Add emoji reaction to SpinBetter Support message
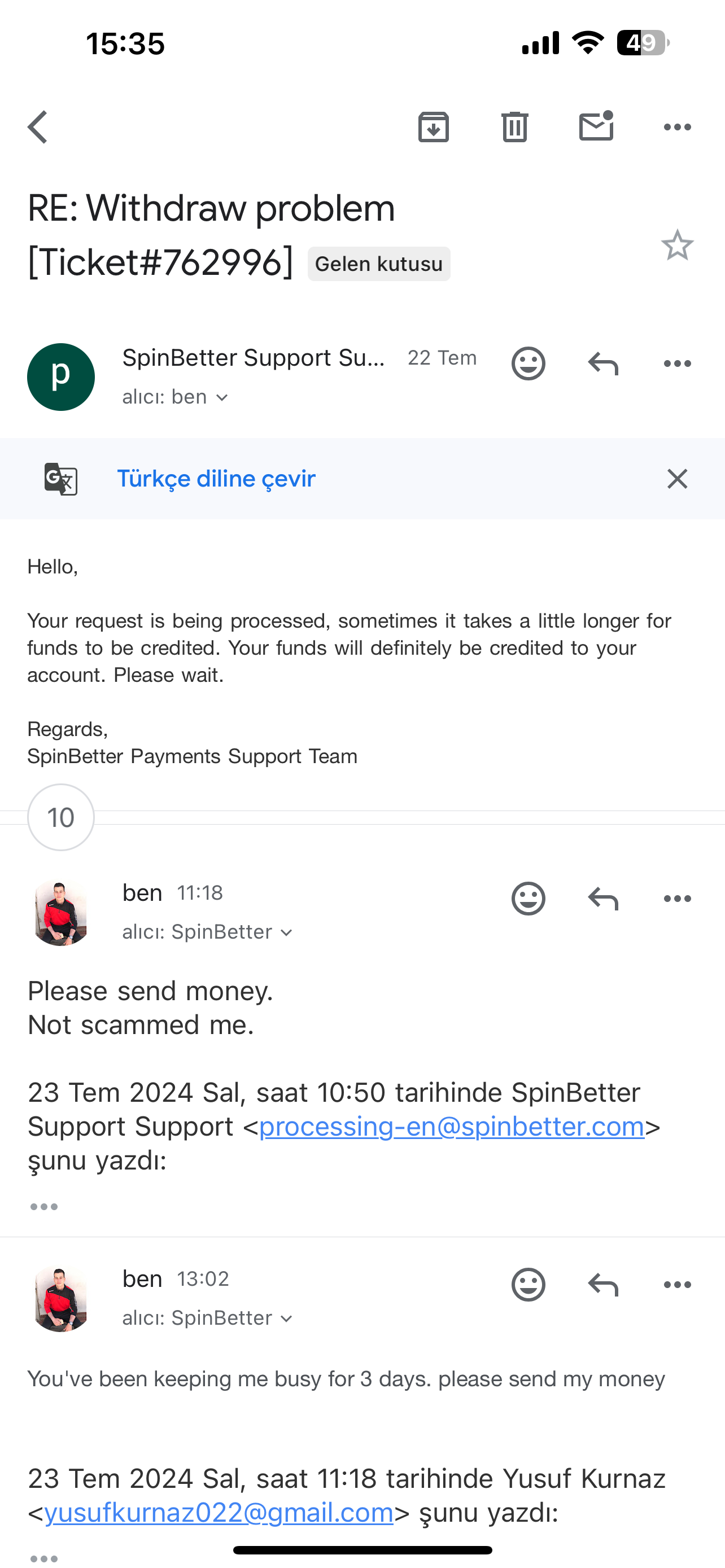Image resolution: width=725 pixels, height=1568 pixels. point(528,364)
